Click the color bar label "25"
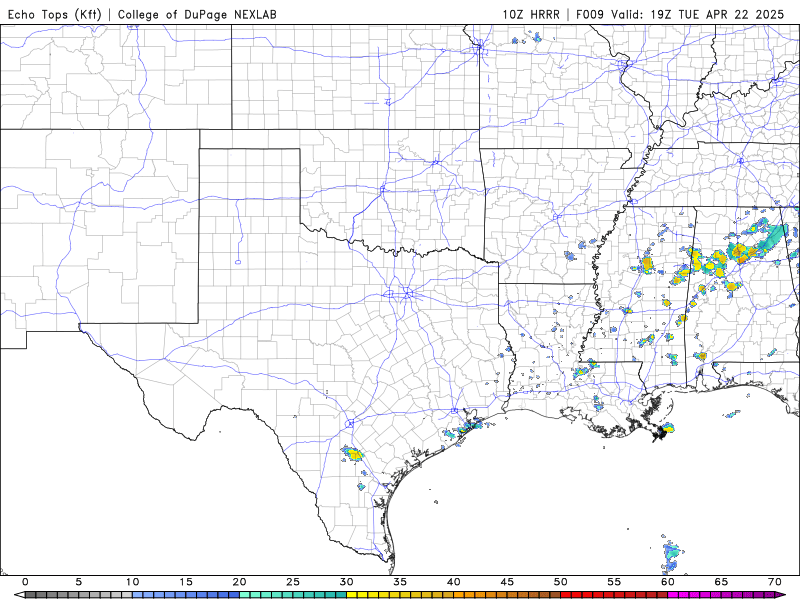The width and height of the screenshot is (800, 600). point(293,582)
